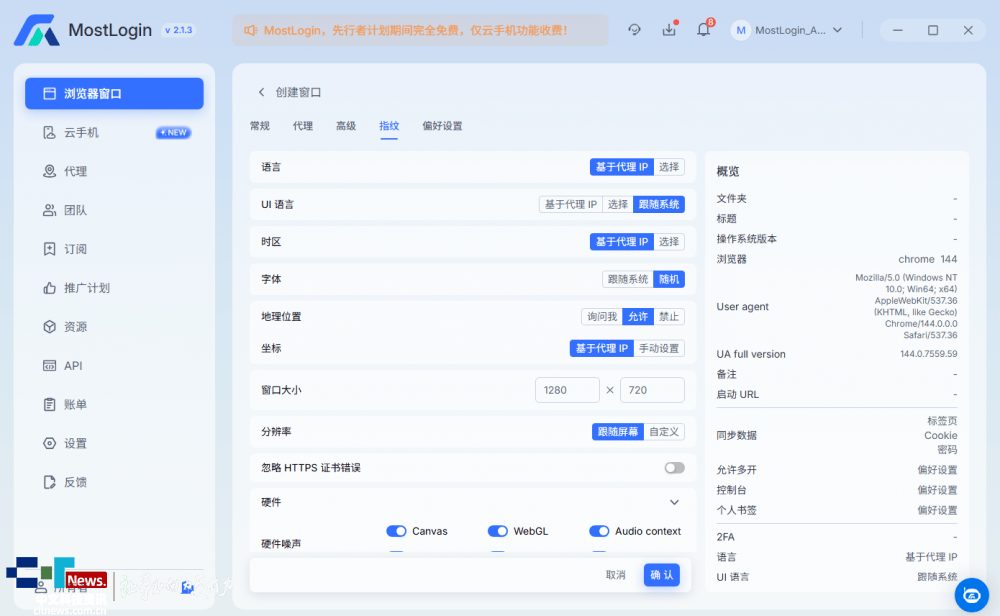Switch to the advanced (高级) tab
The height and width of the screenshot is (616, 1000).
coord(346,126)
